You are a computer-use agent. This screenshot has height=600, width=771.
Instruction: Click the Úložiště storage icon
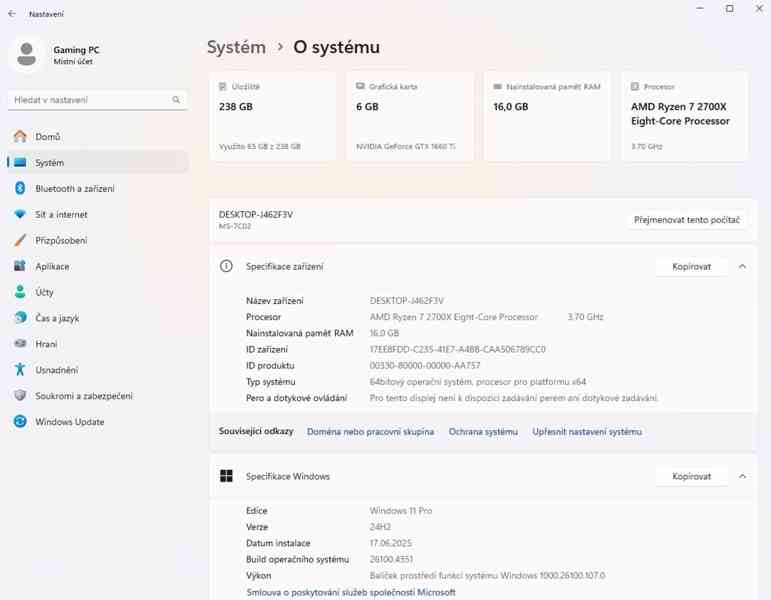pos(223,87)
